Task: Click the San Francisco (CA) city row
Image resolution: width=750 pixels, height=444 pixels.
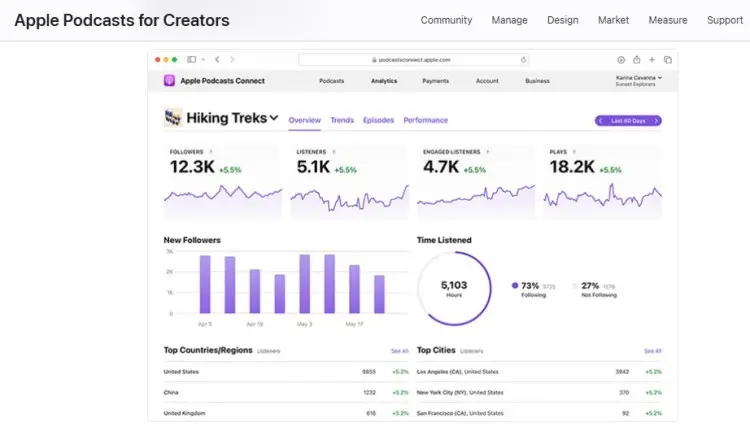Action: pyautogui.click(x=539, y=413)
